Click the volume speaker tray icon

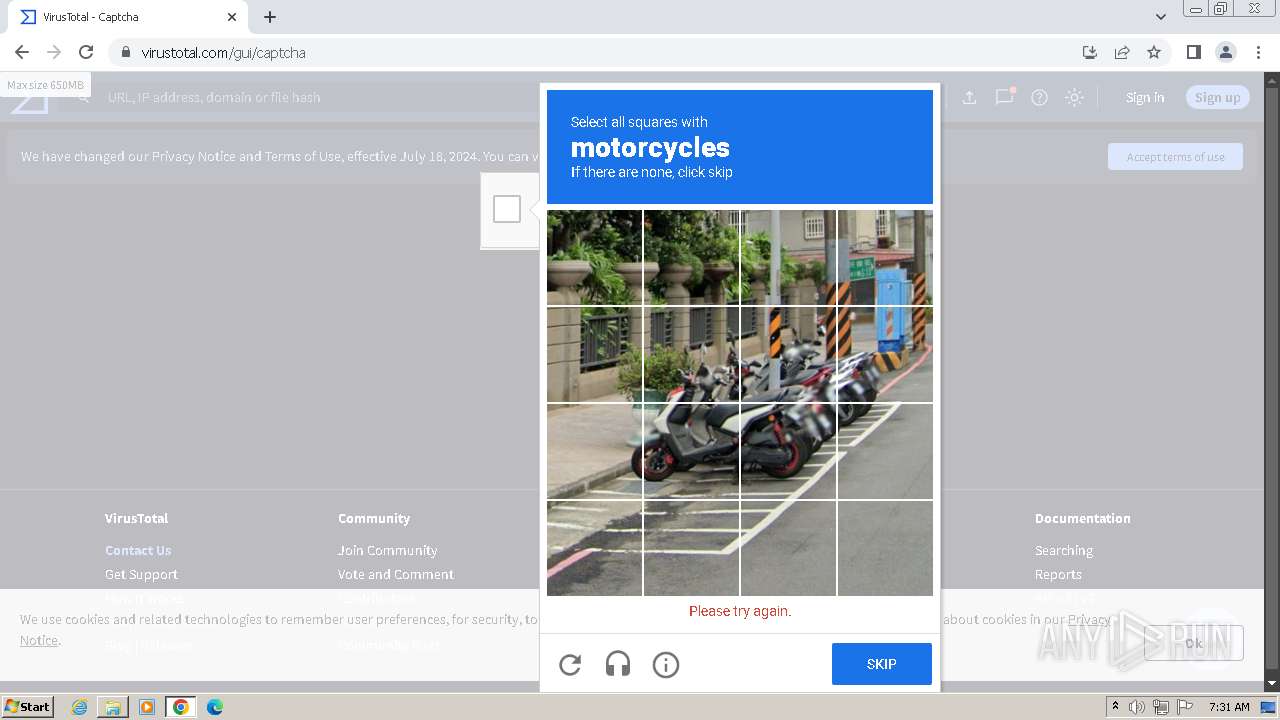click(1137, 707)
